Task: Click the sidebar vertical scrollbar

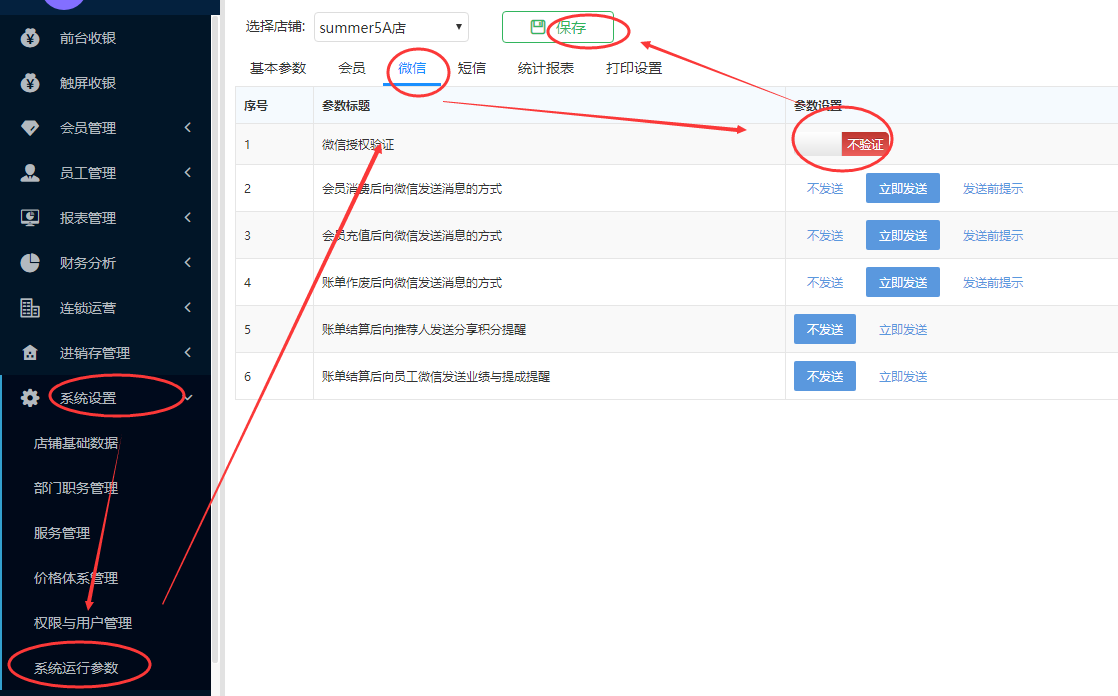Action: click(x=215, y=339)
